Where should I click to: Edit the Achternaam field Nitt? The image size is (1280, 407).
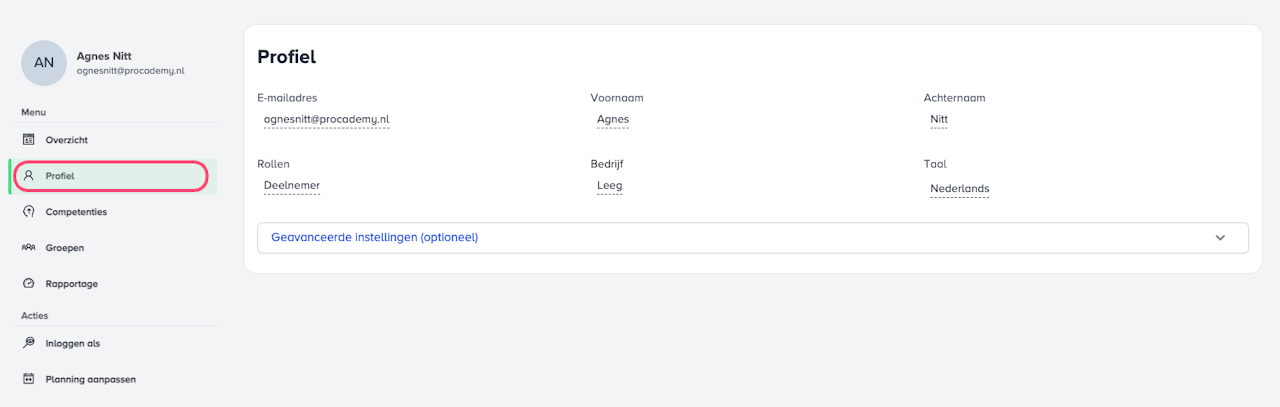938,119
